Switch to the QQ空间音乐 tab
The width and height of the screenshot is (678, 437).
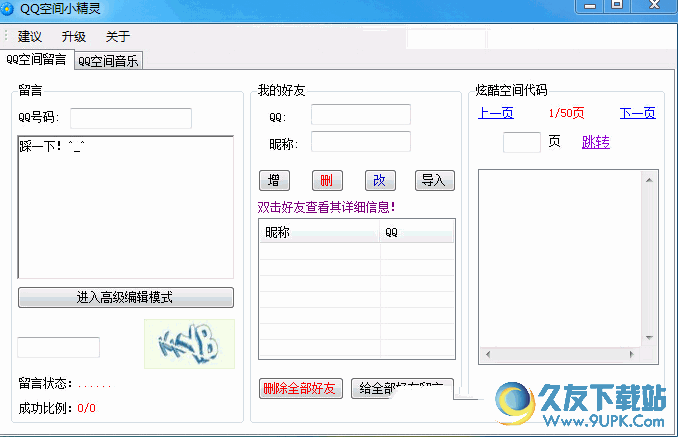point(108,61)
